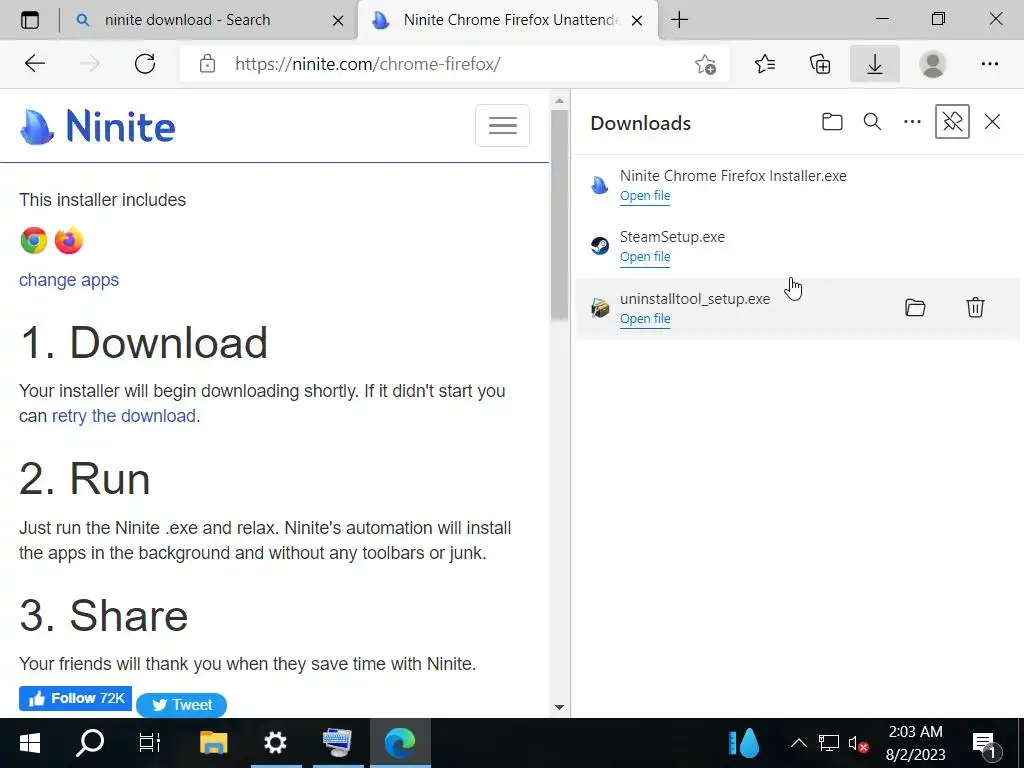Expand the Ninite hamburger menu
1024x768 pixels.
[502, 125]
